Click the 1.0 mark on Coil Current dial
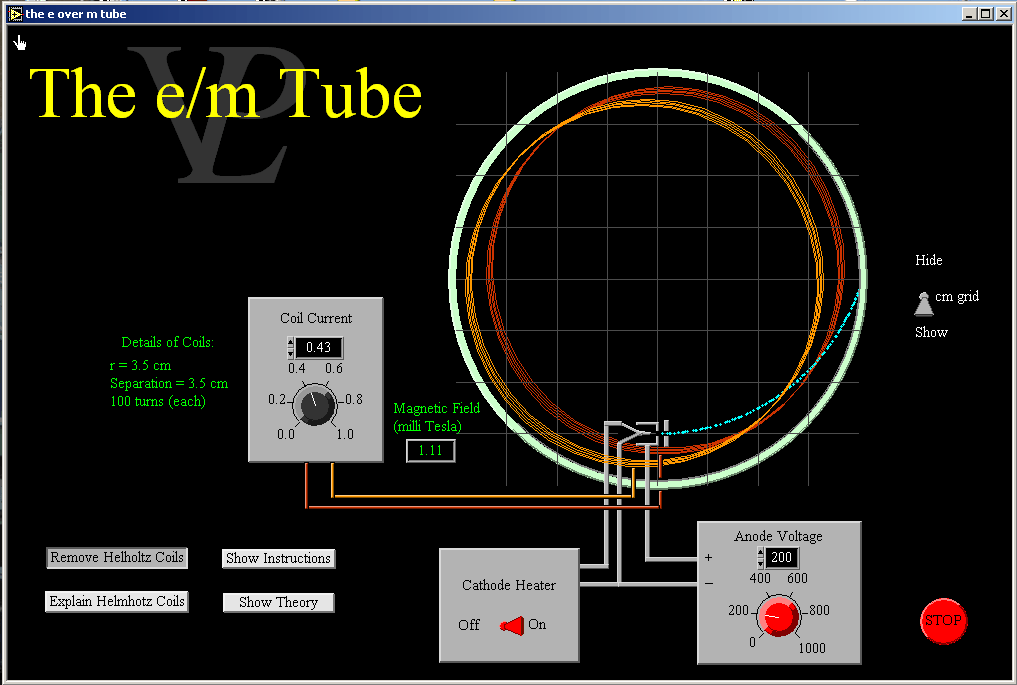1017x685 pixels. point(345,434)
